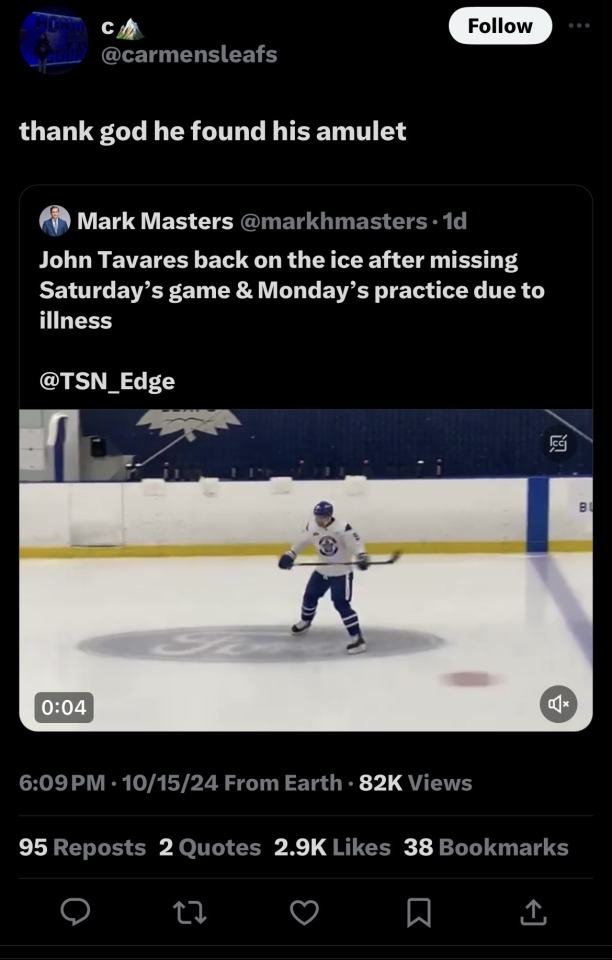Viewport: 612px width, 960px height.
Task: View the 2 Quotes list
Action: [x=210, y=847]
